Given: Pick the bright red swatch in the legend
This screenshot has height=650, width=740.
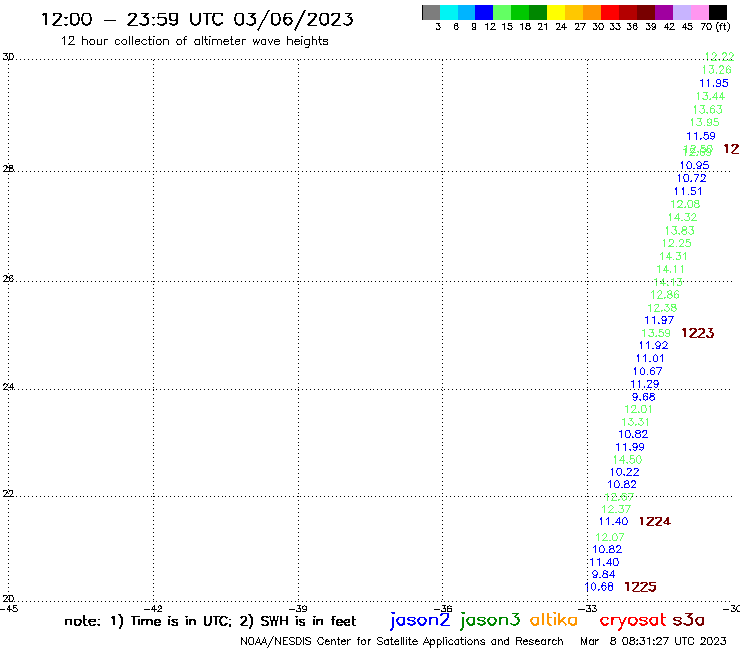Looking at the screenshot, I should pyautogui.click(x=610, y=12).
